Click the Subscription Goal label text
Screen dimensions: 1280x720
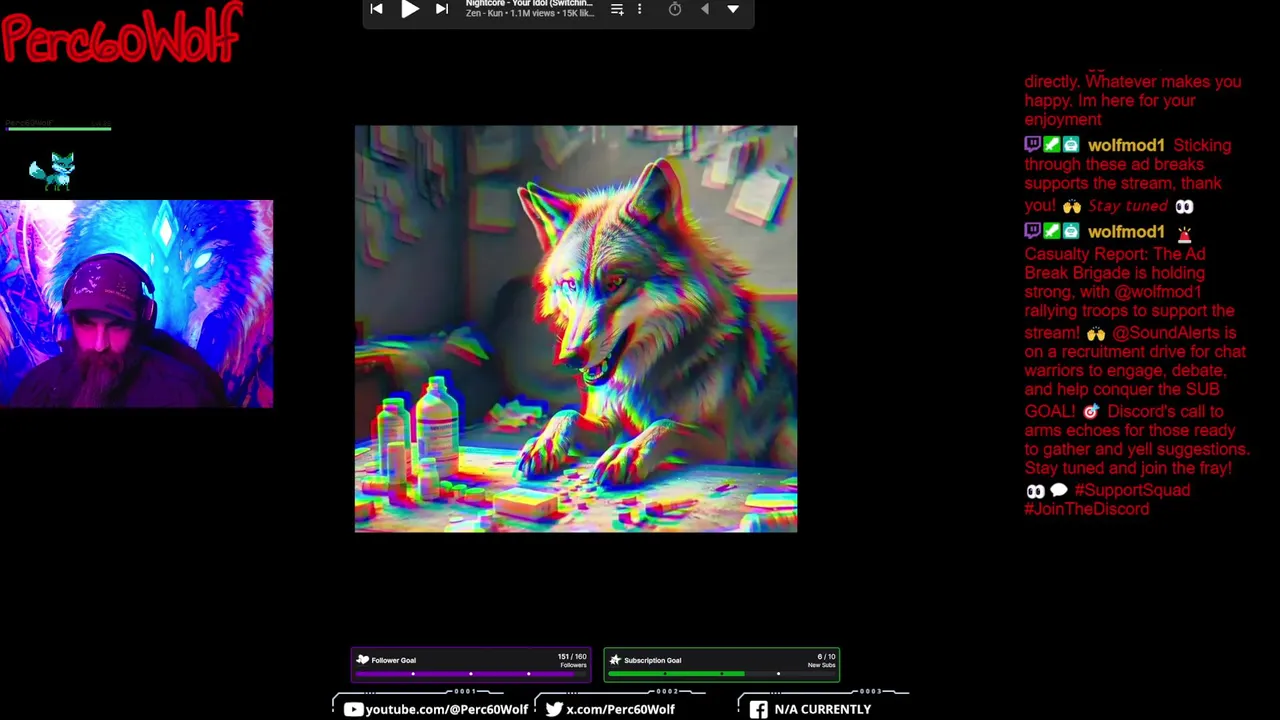coord(653,660)
